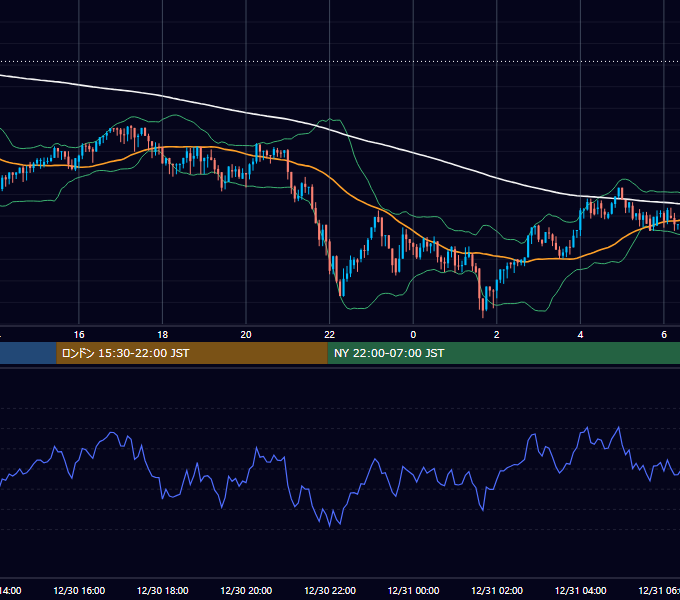Image resolution: width=680 pixels, height=600 pixels.
Task: Click the blue session bar before ロンドン
Action: 28,353
